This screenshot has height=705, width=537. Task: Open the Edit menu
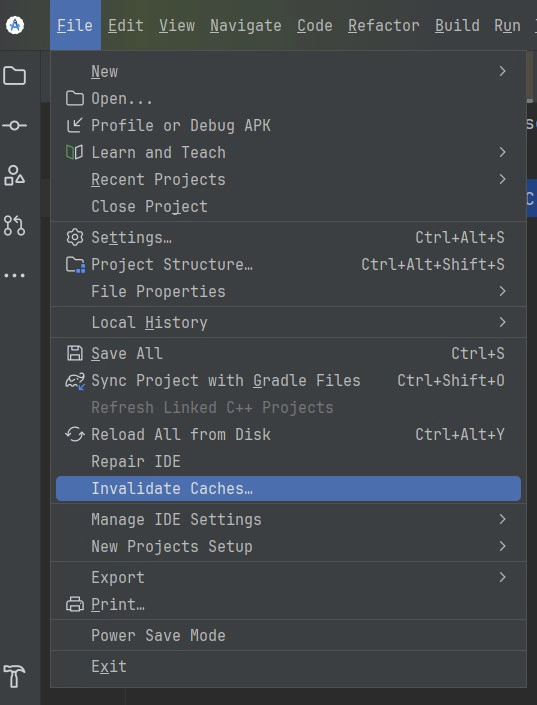point(126,25)
